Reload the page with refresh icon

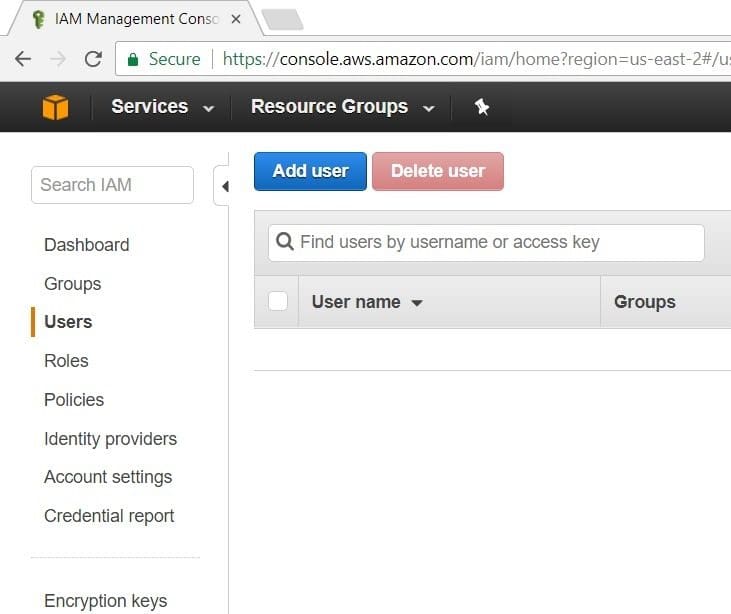click(93, 59)
